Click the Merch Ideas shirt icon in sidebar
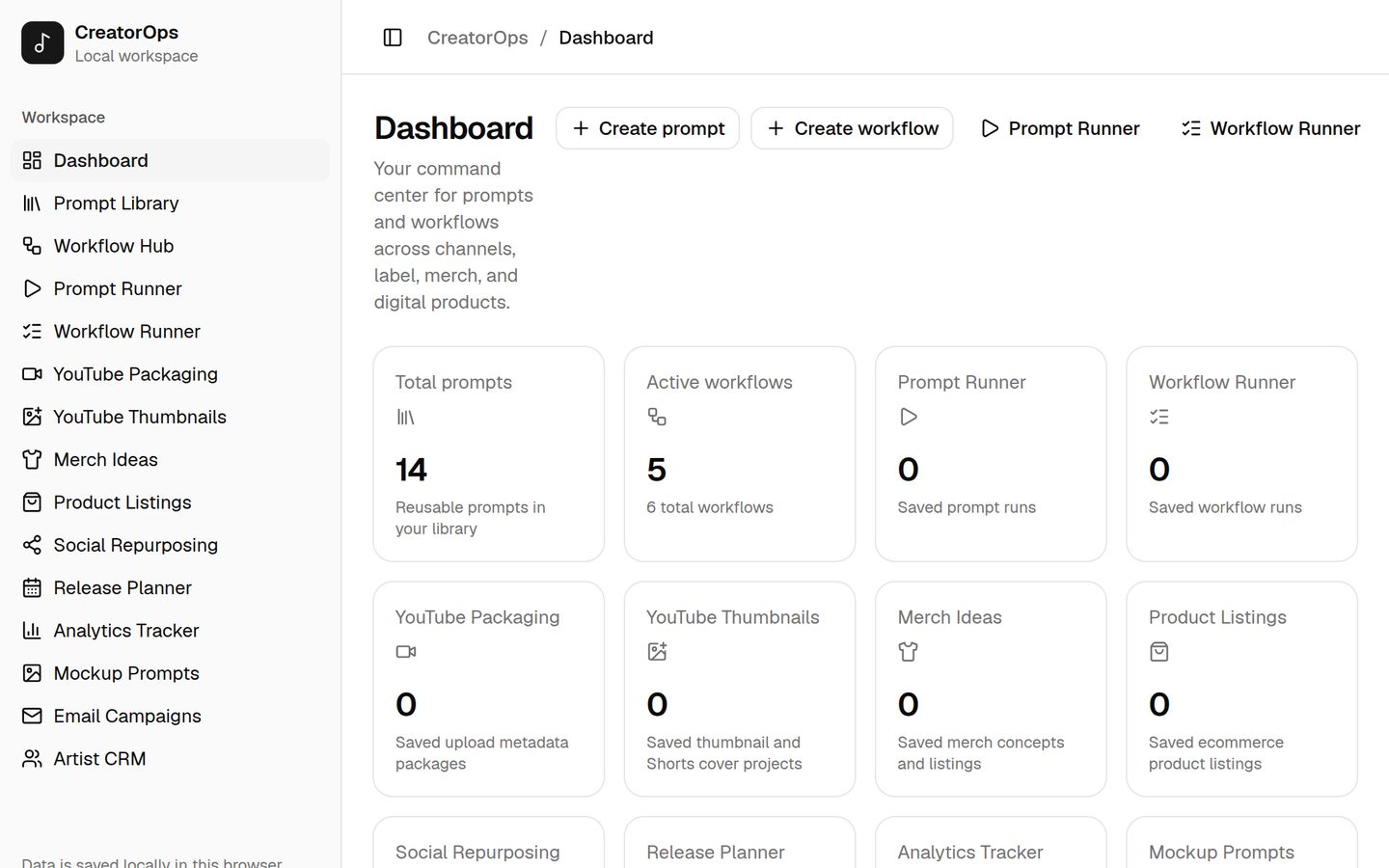1389x868 pixels. pos(32,460)
